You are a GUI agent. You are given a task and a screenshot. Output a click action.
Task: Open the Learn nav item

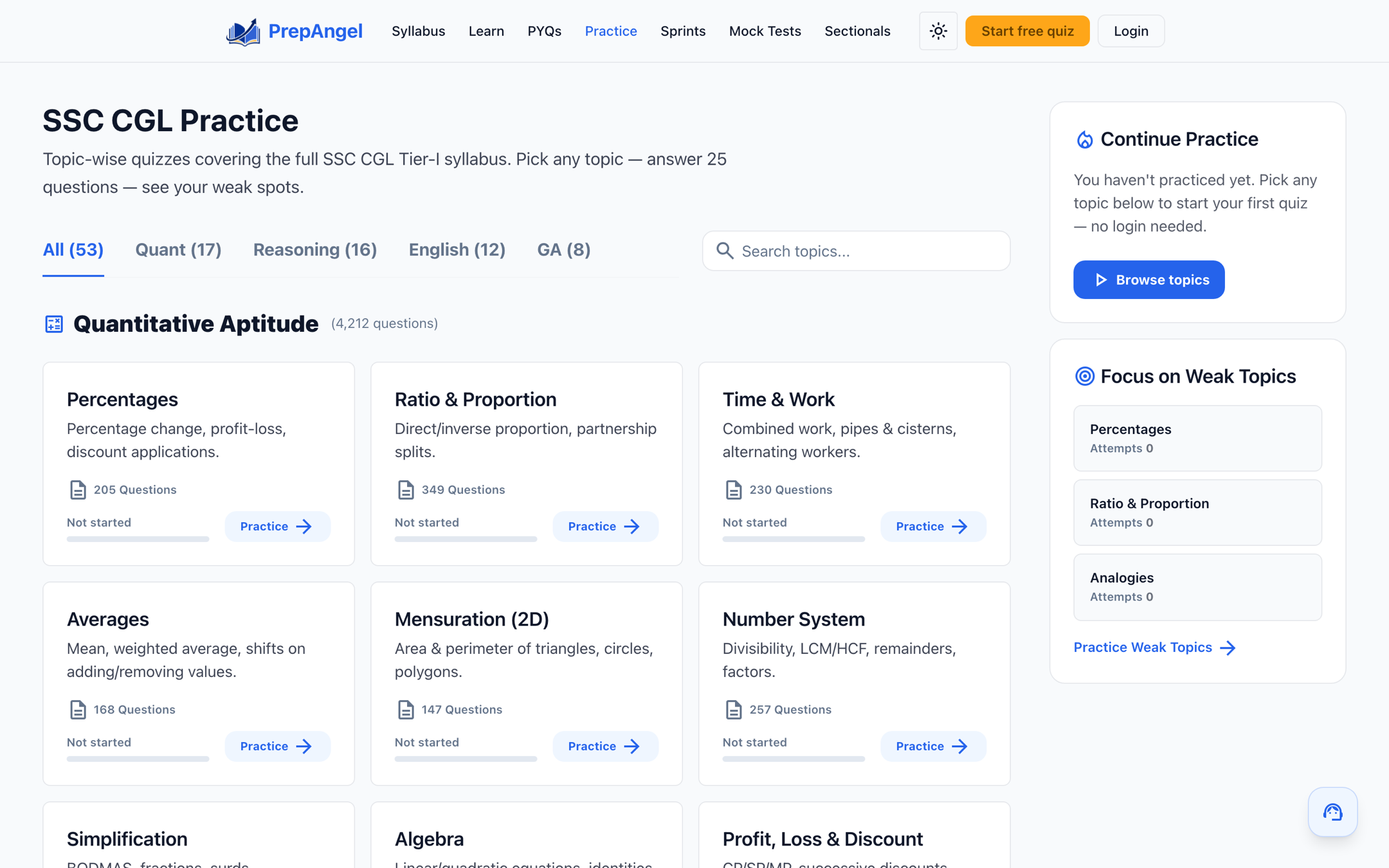(x=486, y=31)
